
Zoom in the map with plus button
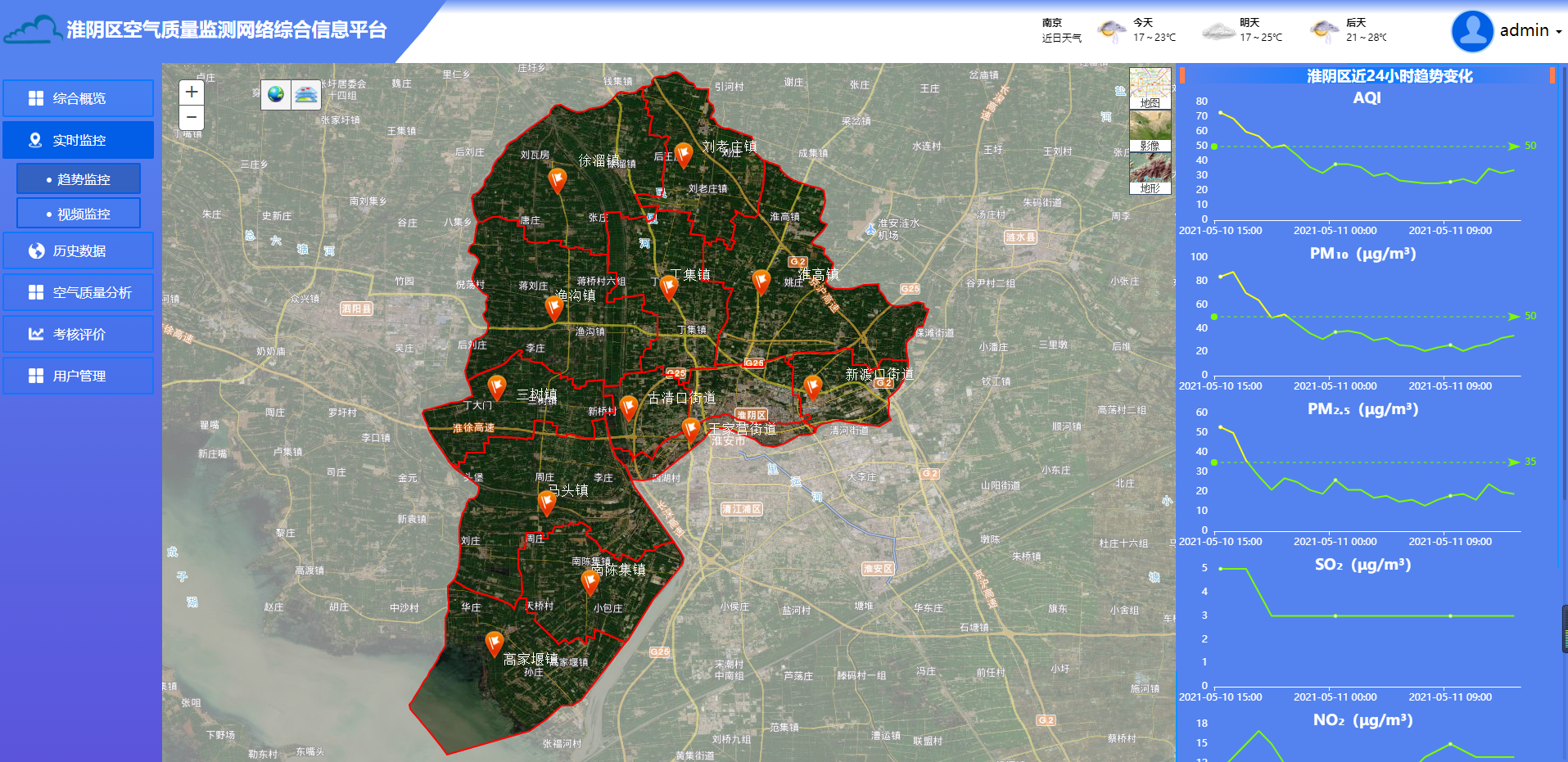click(x=191, y=92)
